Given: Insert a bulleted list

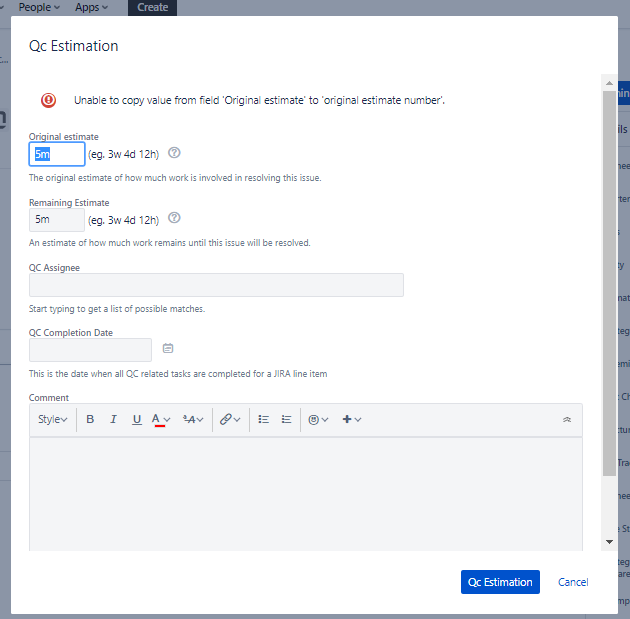Looking at the screenshot, I should (x=264, y=419).
